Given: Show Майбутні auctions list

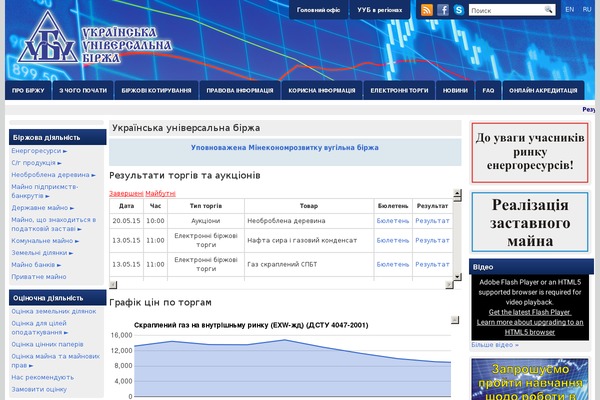Looking at the screenshot, I should [x=160, y=193].
